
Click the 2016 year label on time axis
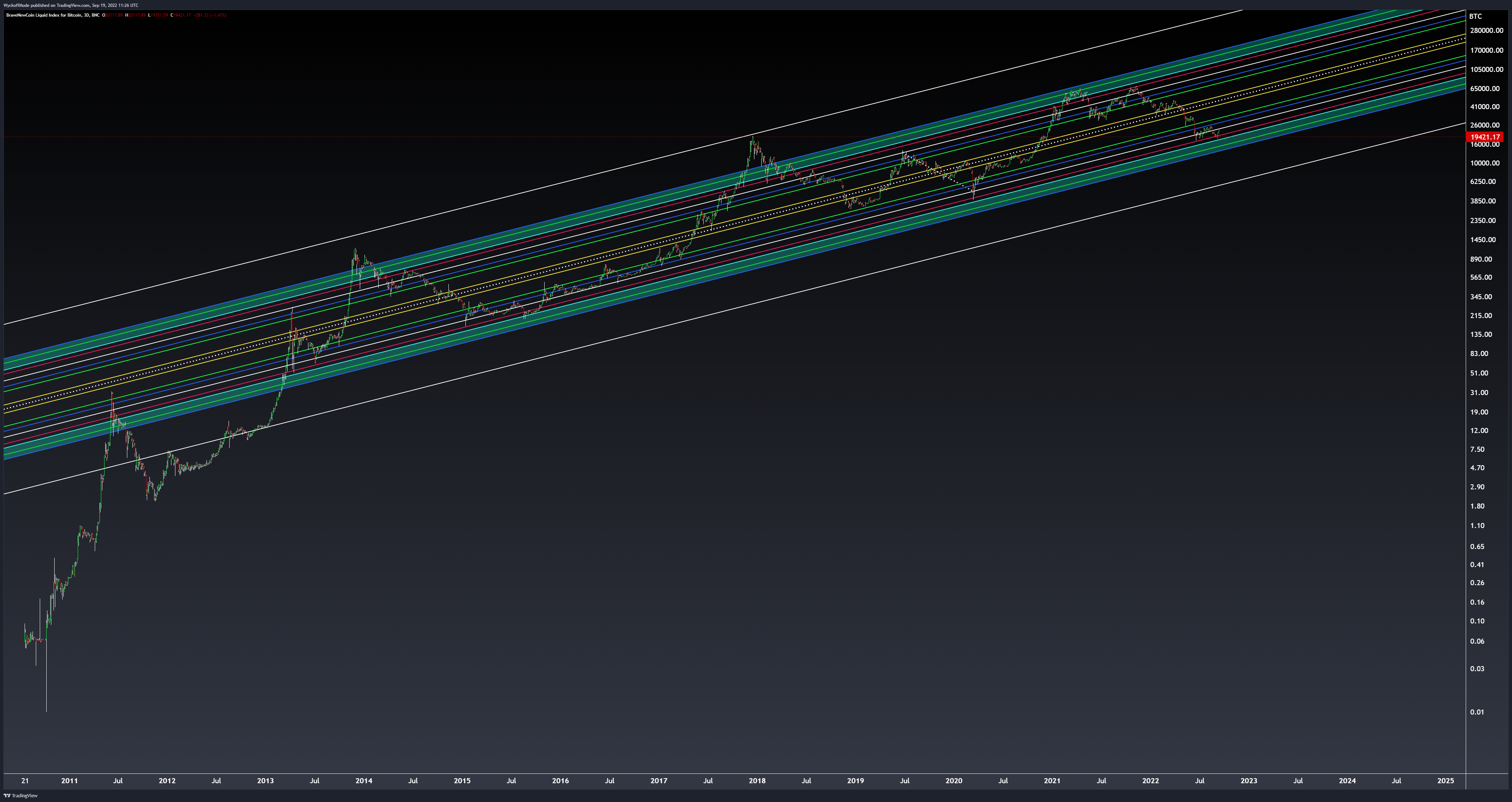(x=561, y=781)
